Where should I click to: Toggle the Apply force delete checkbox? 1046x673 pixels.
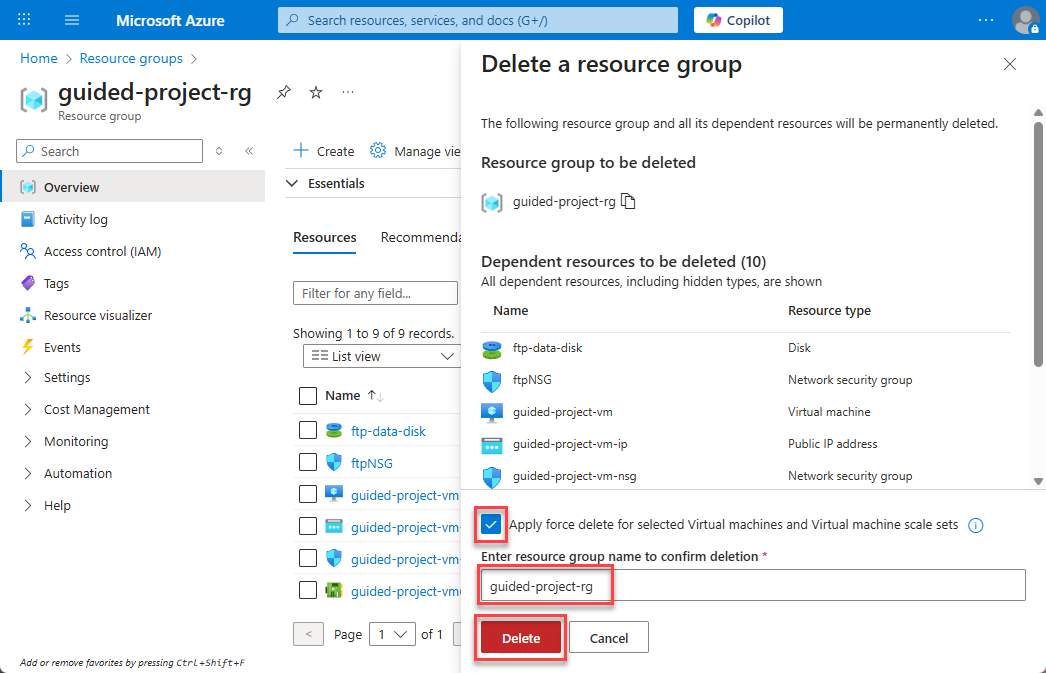491,525
